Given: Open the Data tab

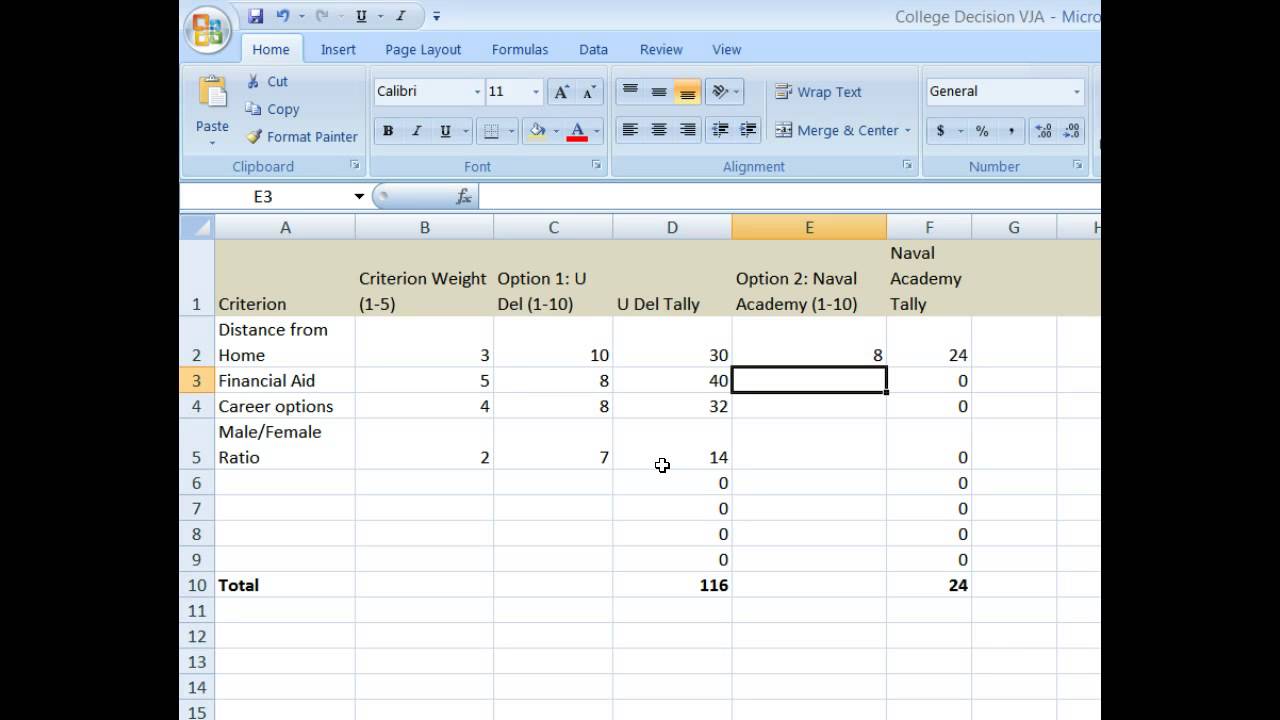Looking at the screenshot, I should point(593,49).
